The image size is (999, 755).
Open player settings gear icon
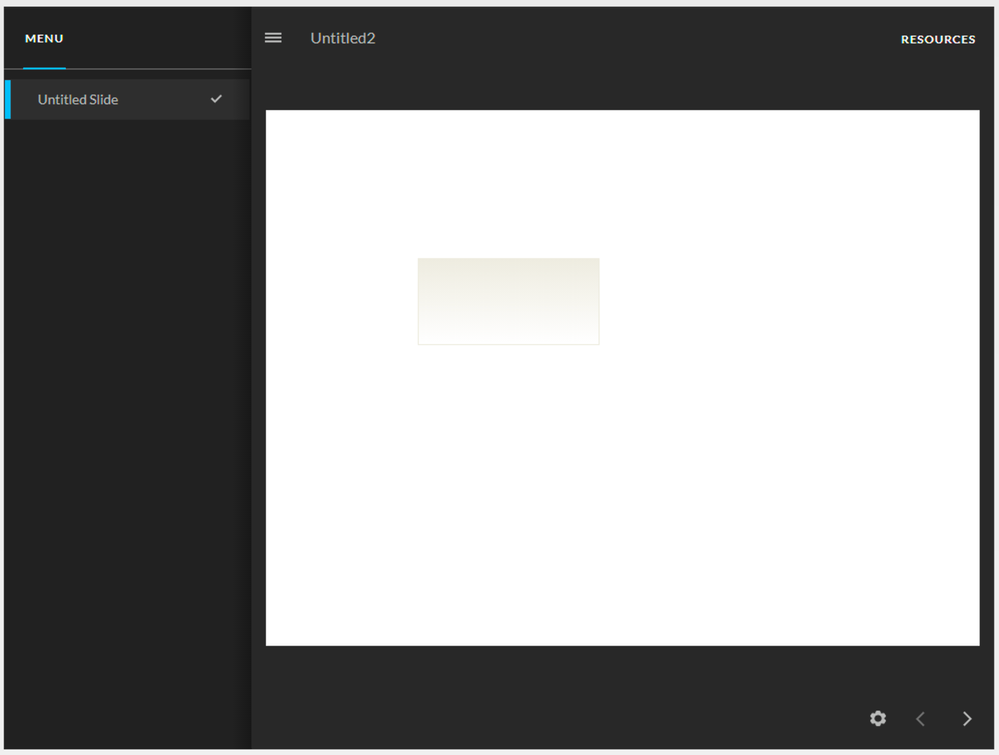point(878,719)
